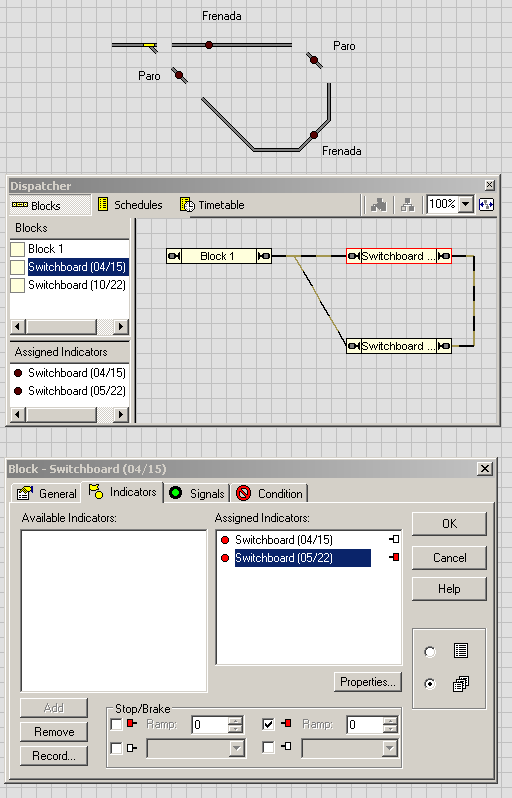Choose the upper radio button beside list icon
Image resolution: width=512 pixels, height=798 pixels.
pyautogui.click(x=430, y=651)
